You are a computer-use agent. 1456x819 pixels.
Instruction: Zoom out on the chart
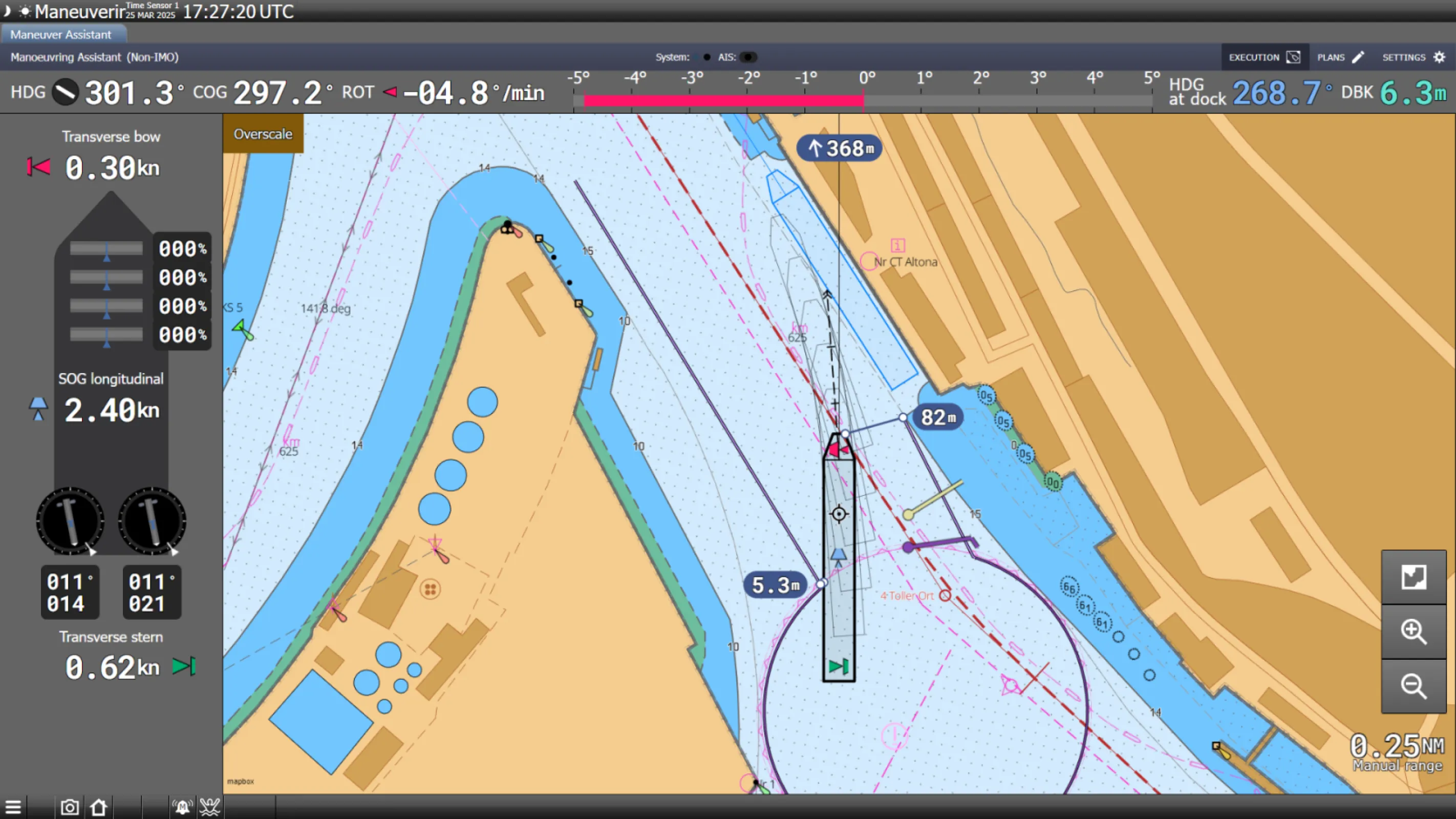(x=1415, y=687)
